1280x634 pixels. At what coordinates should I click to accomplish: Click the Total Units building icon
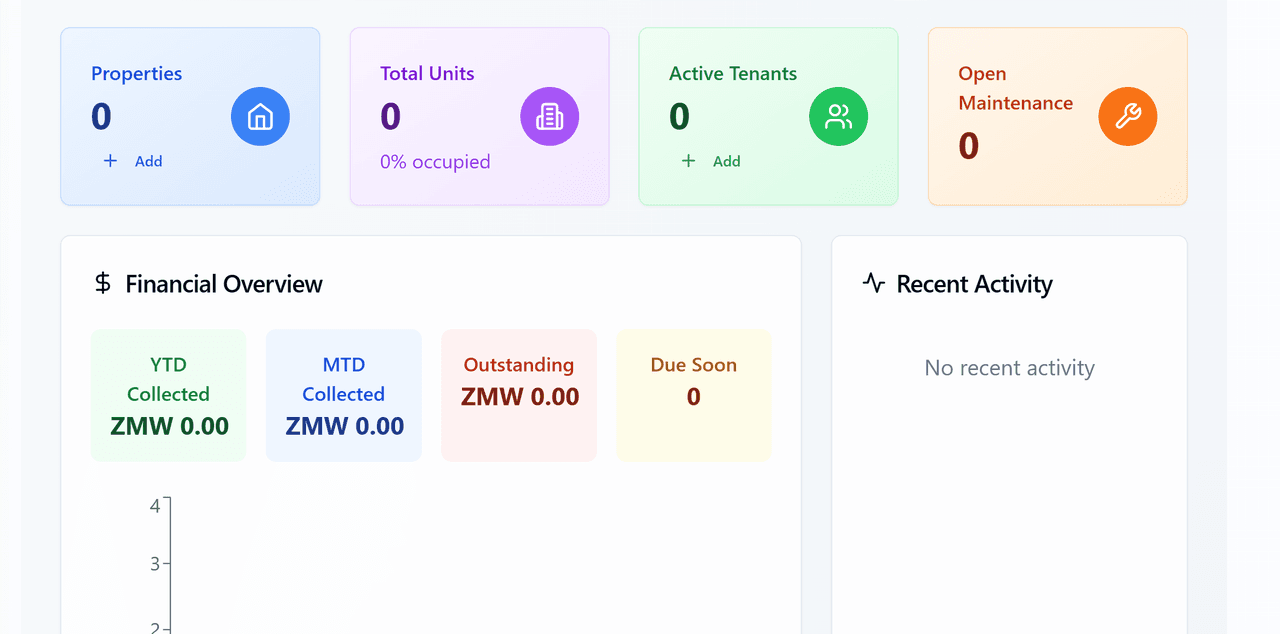click(549, 116)
